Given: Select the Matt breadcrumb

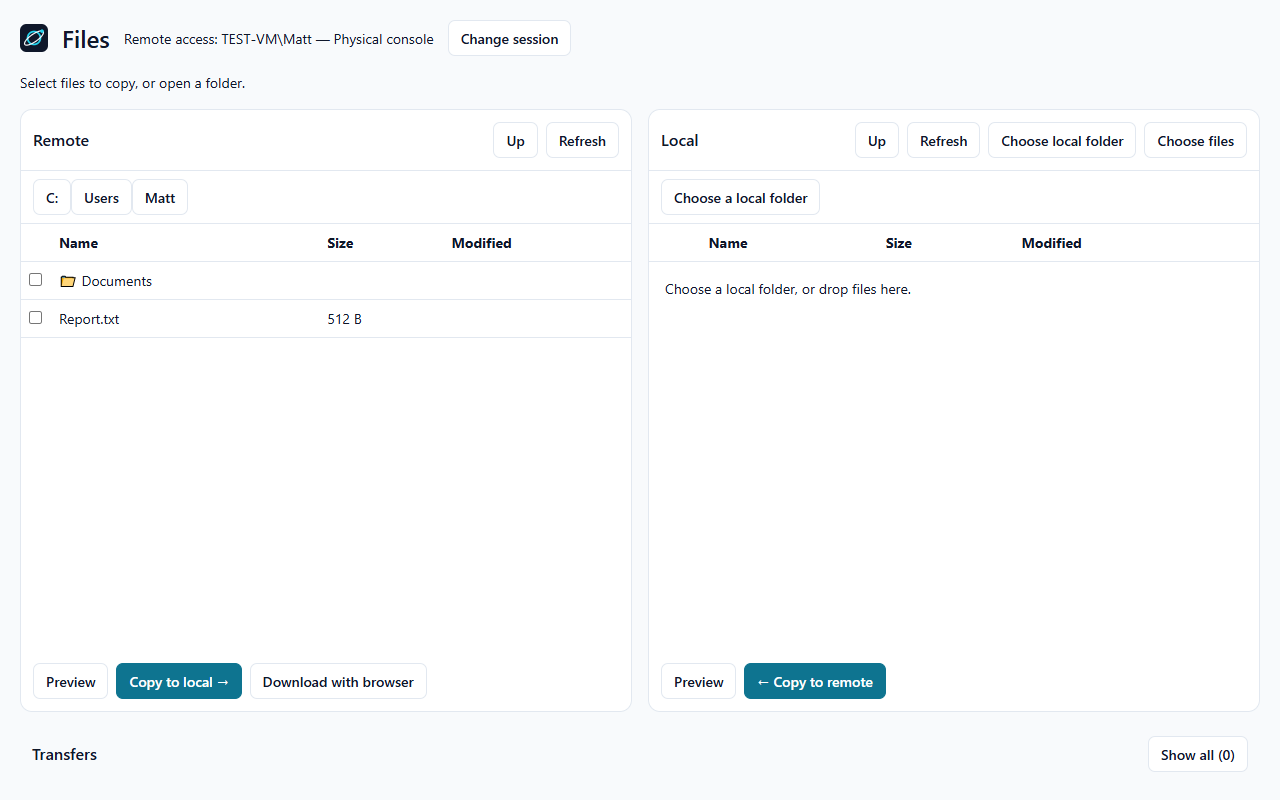Looking at the screenshot, I should click(x=160, y=198).
